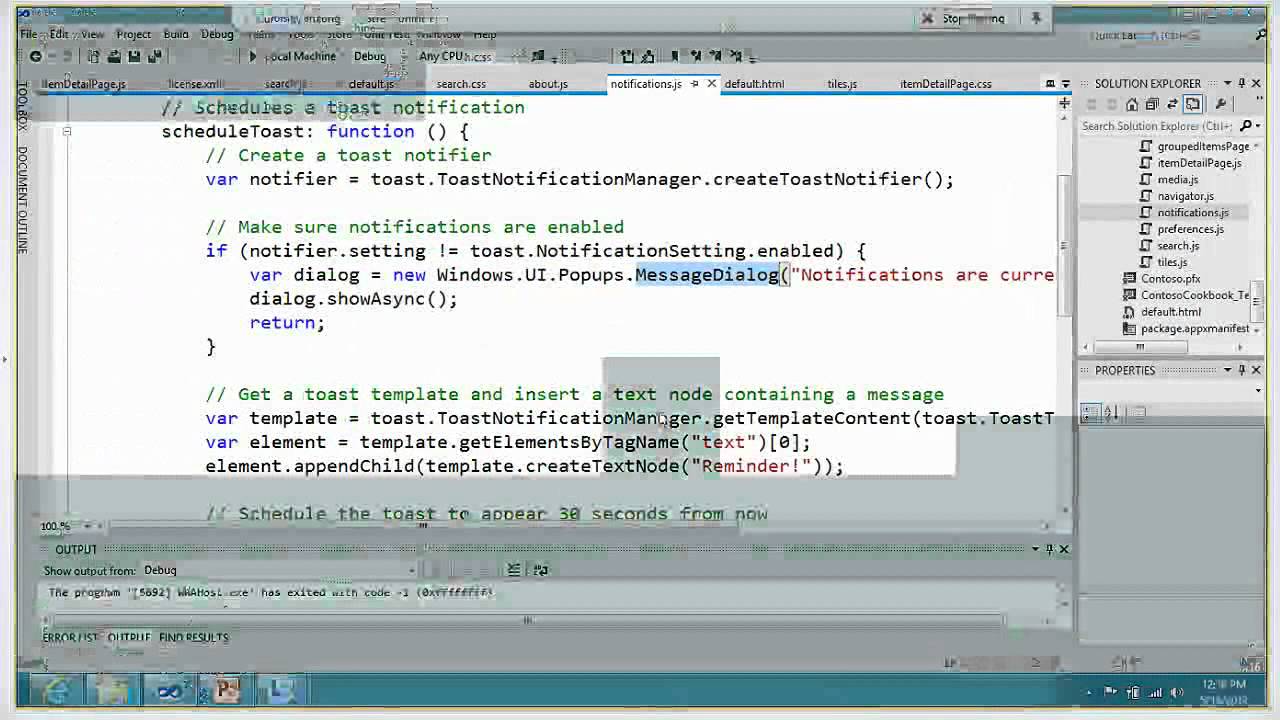
Task: Click the Clear All icon in Output panel
Action: tap(514, 570)
